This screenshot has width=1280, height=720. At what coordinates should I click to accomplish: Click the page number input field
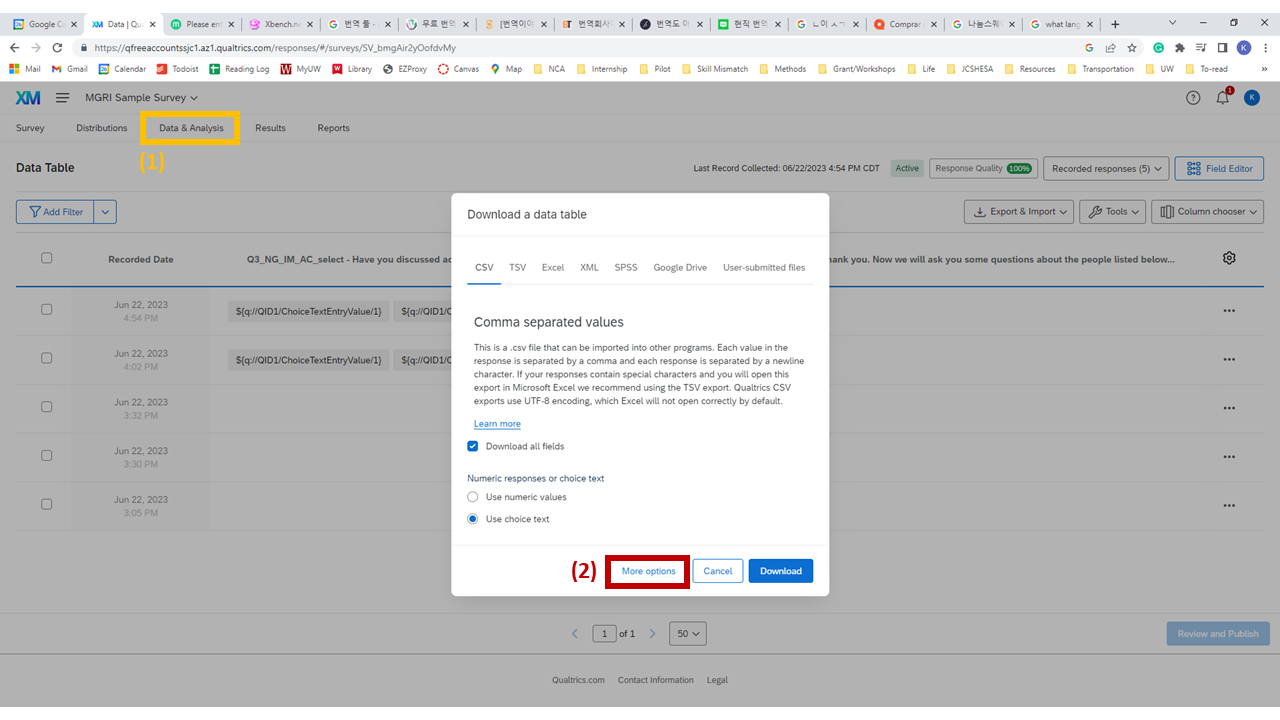coord(604,633)
